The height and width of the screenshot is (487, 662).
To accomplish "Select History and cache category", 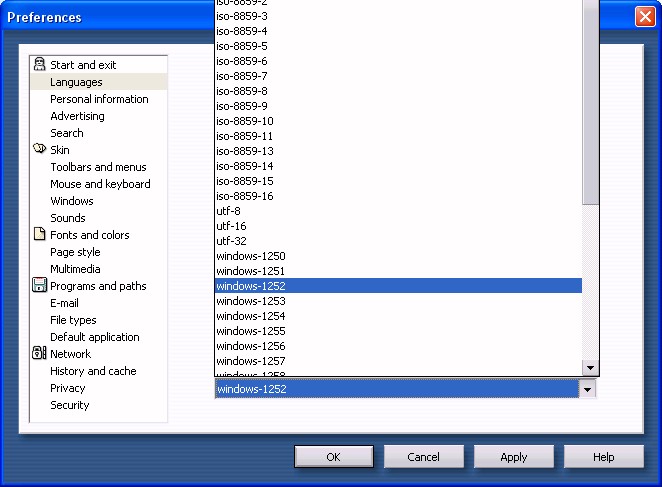I will [x=93, y=371].
